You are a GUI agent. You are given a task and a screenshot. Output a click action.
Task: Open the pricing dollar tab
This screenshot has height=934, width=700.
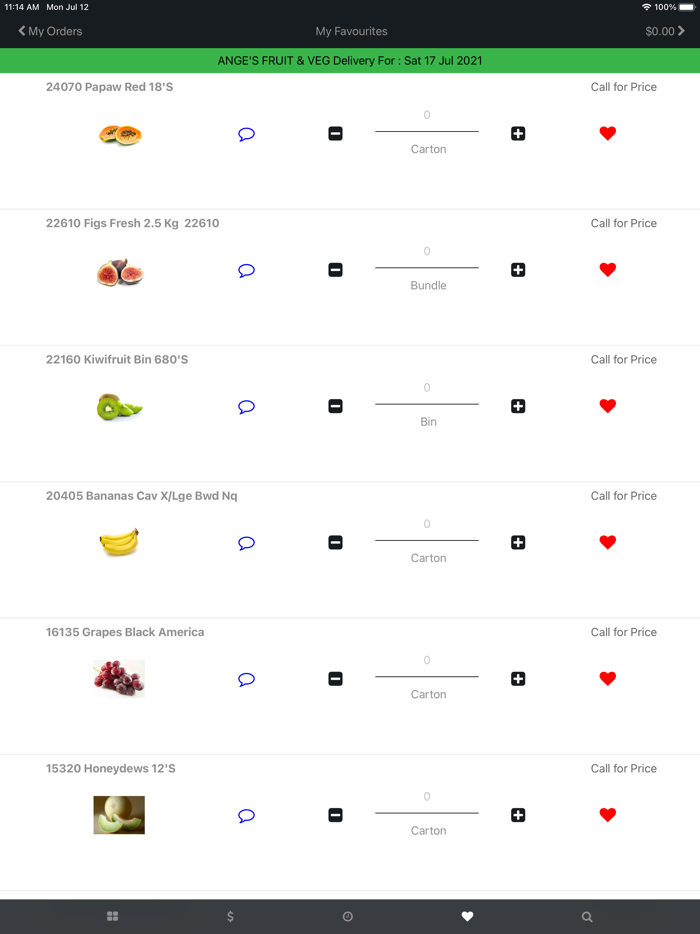(230, 916)
